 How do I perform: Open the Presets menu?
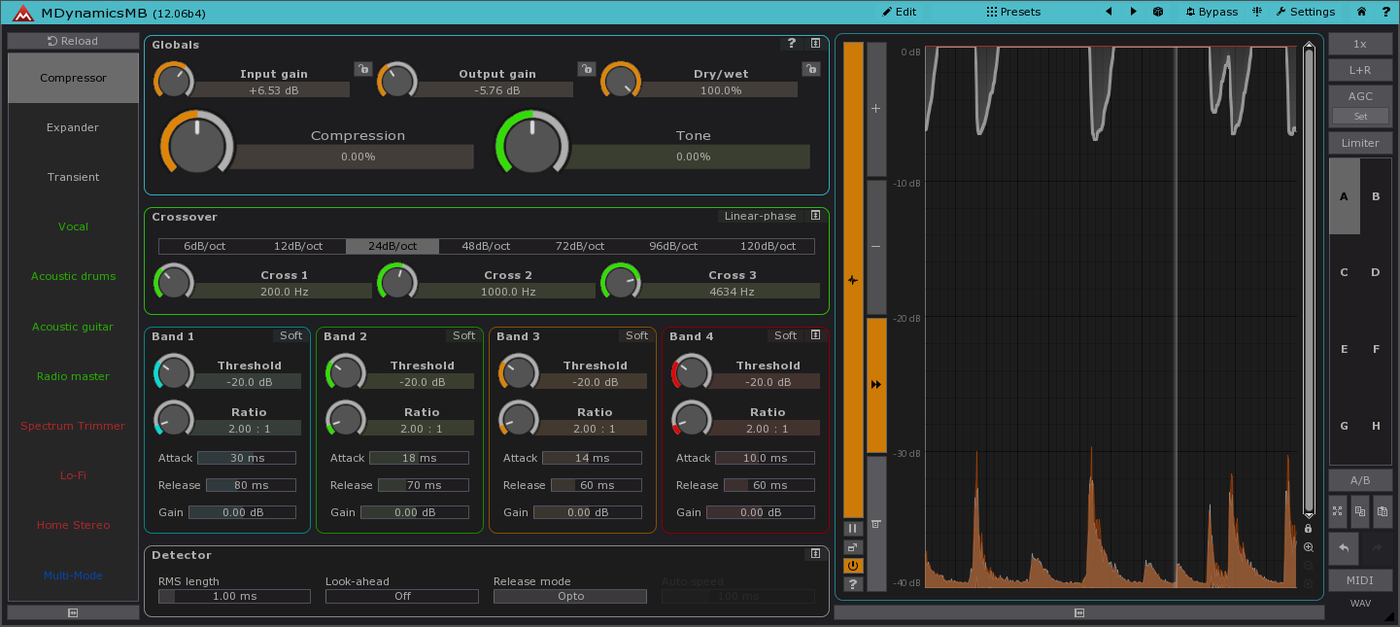1013,12
